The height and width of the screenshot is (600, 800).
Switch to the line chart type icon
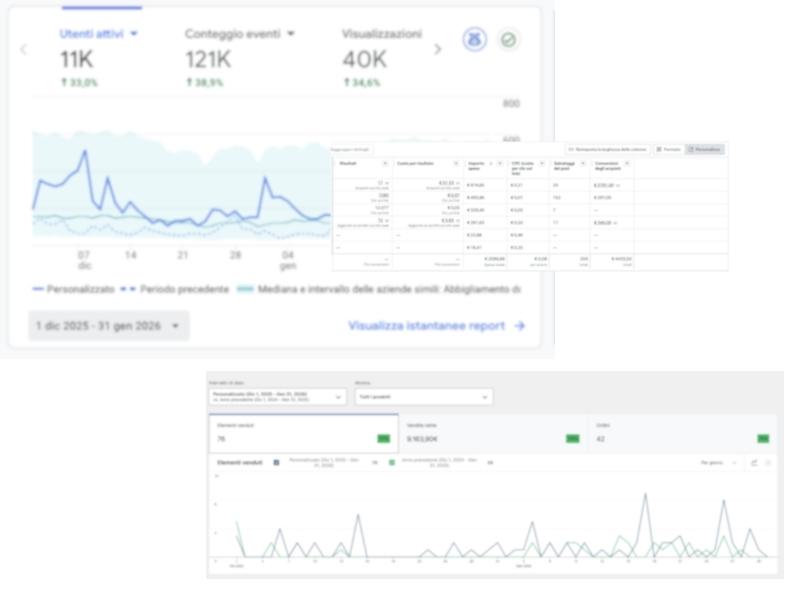pos(753,463)
